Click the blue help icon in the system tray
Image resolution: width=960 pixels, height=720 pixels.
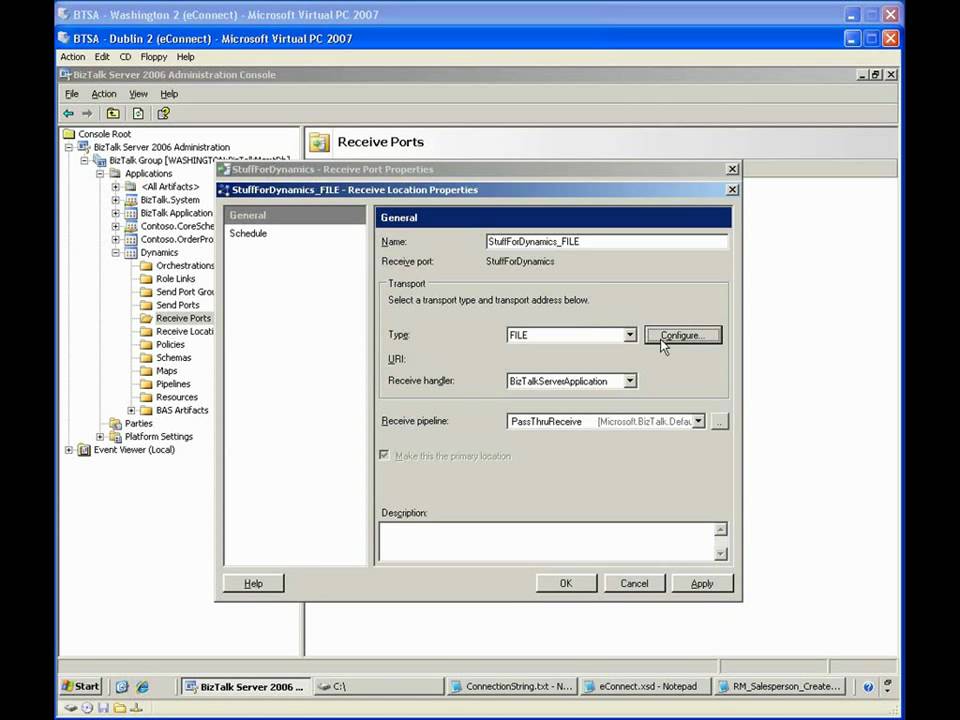868,687
